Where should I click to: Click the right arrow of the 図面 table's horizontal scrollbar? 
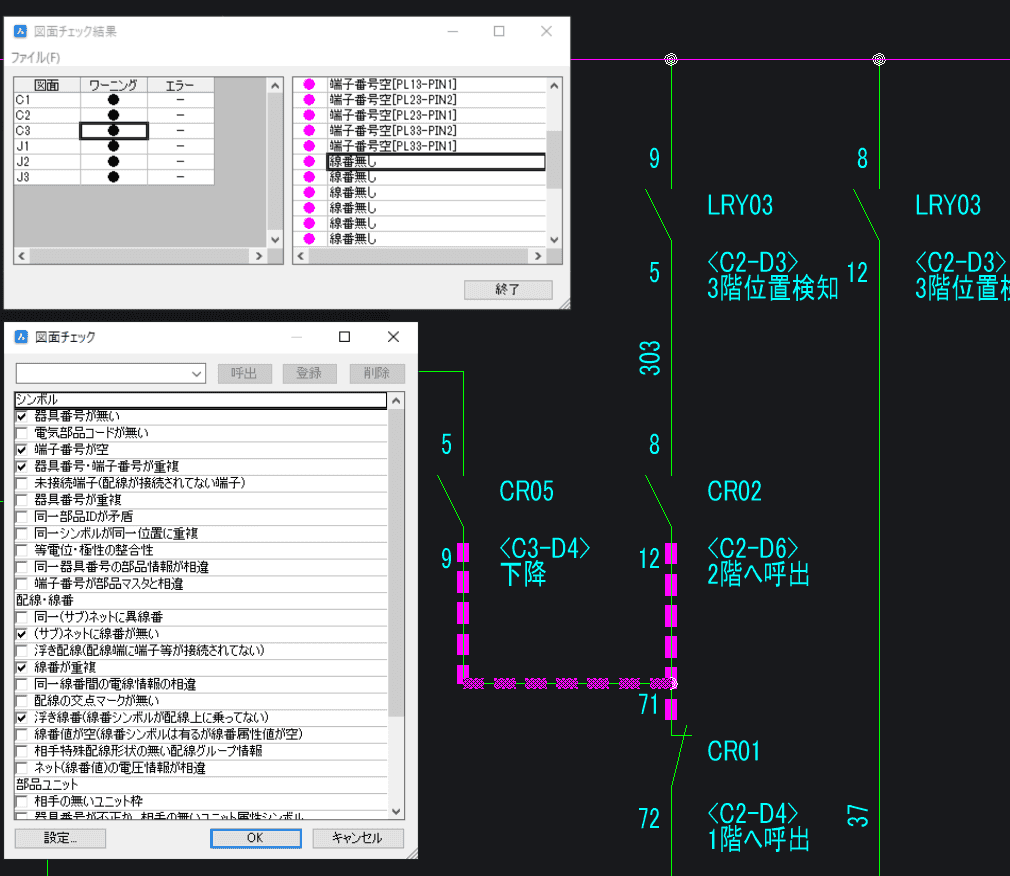coord(259,256)
